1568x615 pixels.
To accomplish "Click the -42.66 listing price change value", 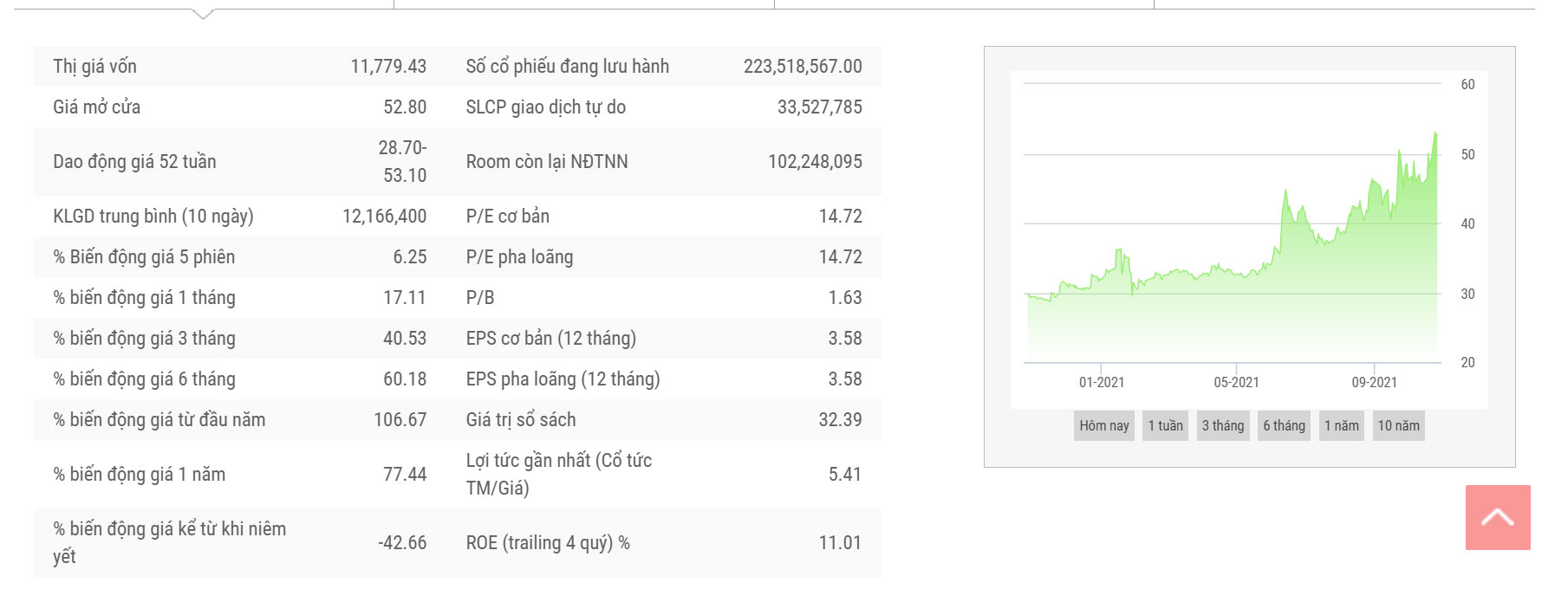I will click(401, 543).
